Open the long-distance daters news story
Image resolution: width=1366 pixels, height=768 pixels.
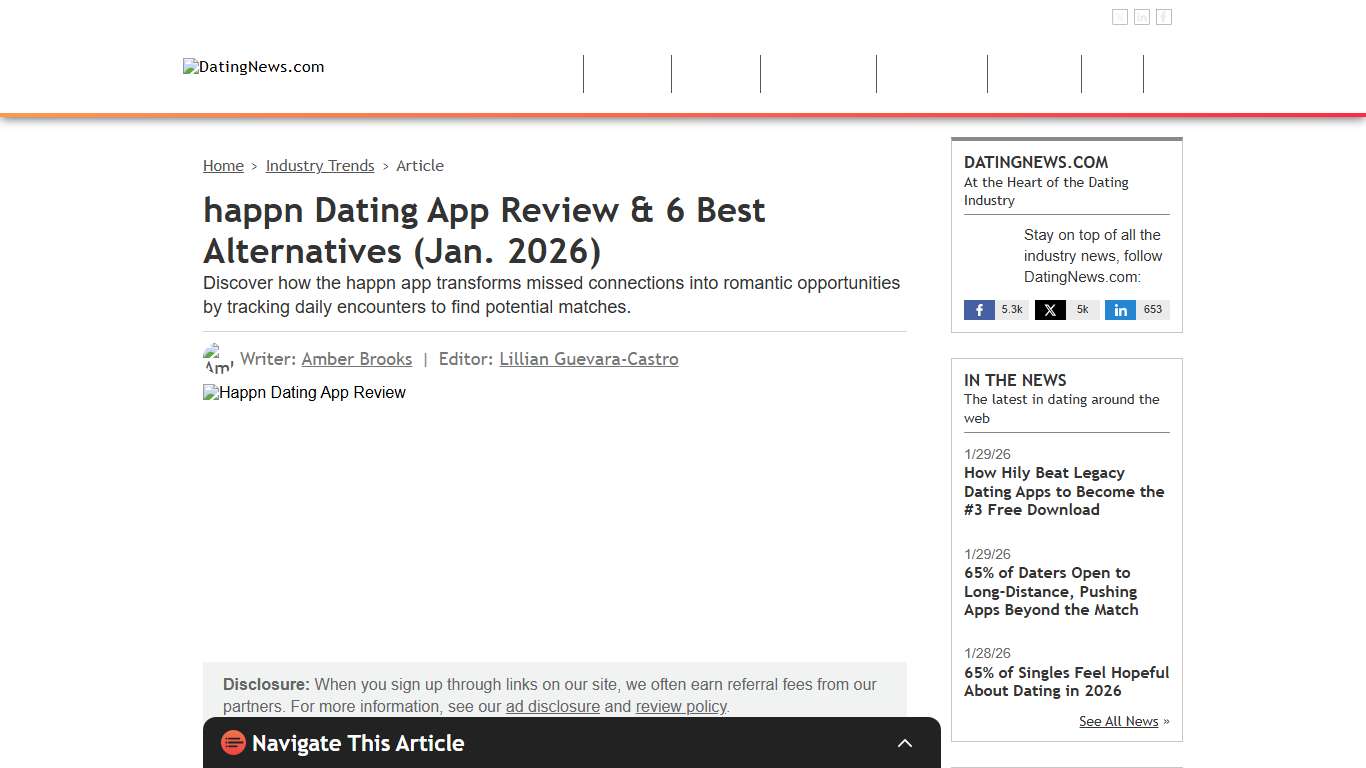pos(1051,591)
